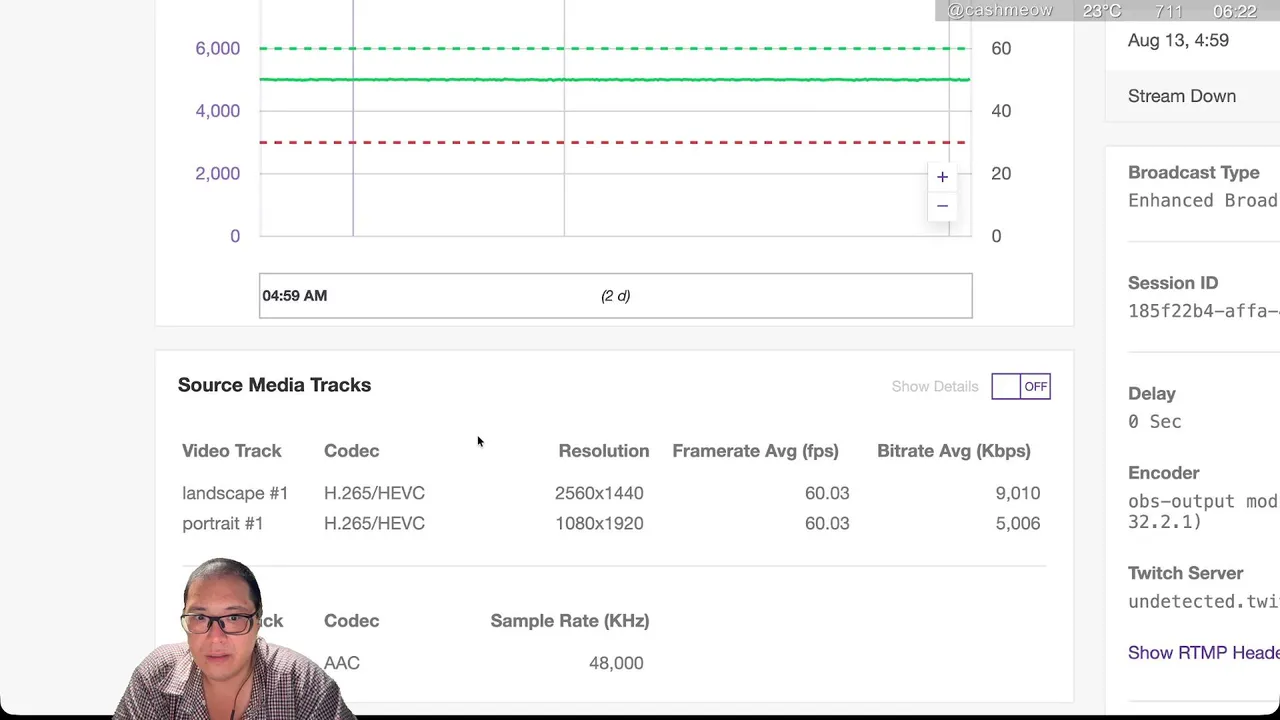The width and height of the screenshot is (1280, 720).
Task: Click the Stream Down event entry
Action: tap(1182, 96)
